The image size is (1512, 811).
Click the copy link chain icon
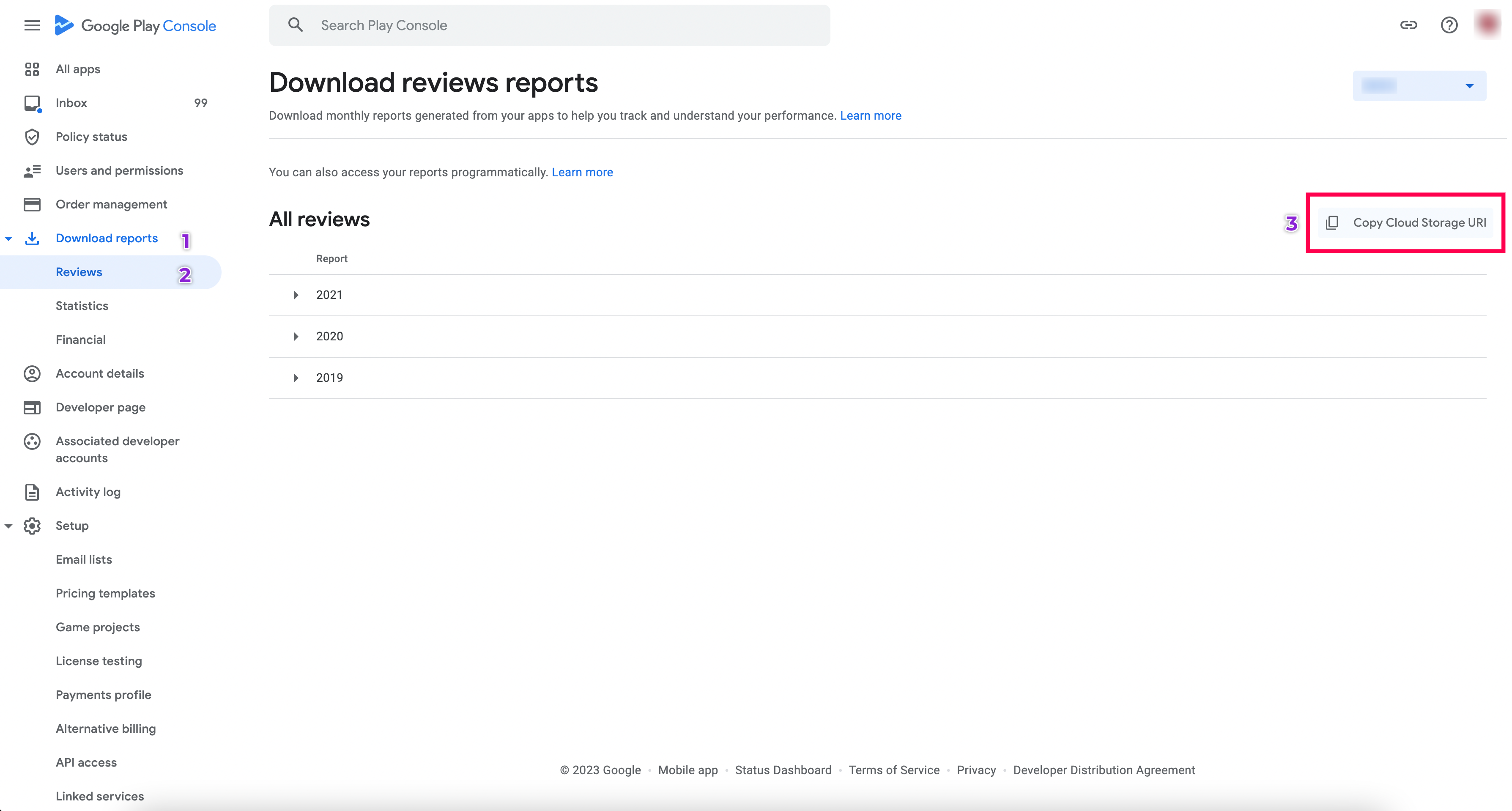click(1408, 25)
